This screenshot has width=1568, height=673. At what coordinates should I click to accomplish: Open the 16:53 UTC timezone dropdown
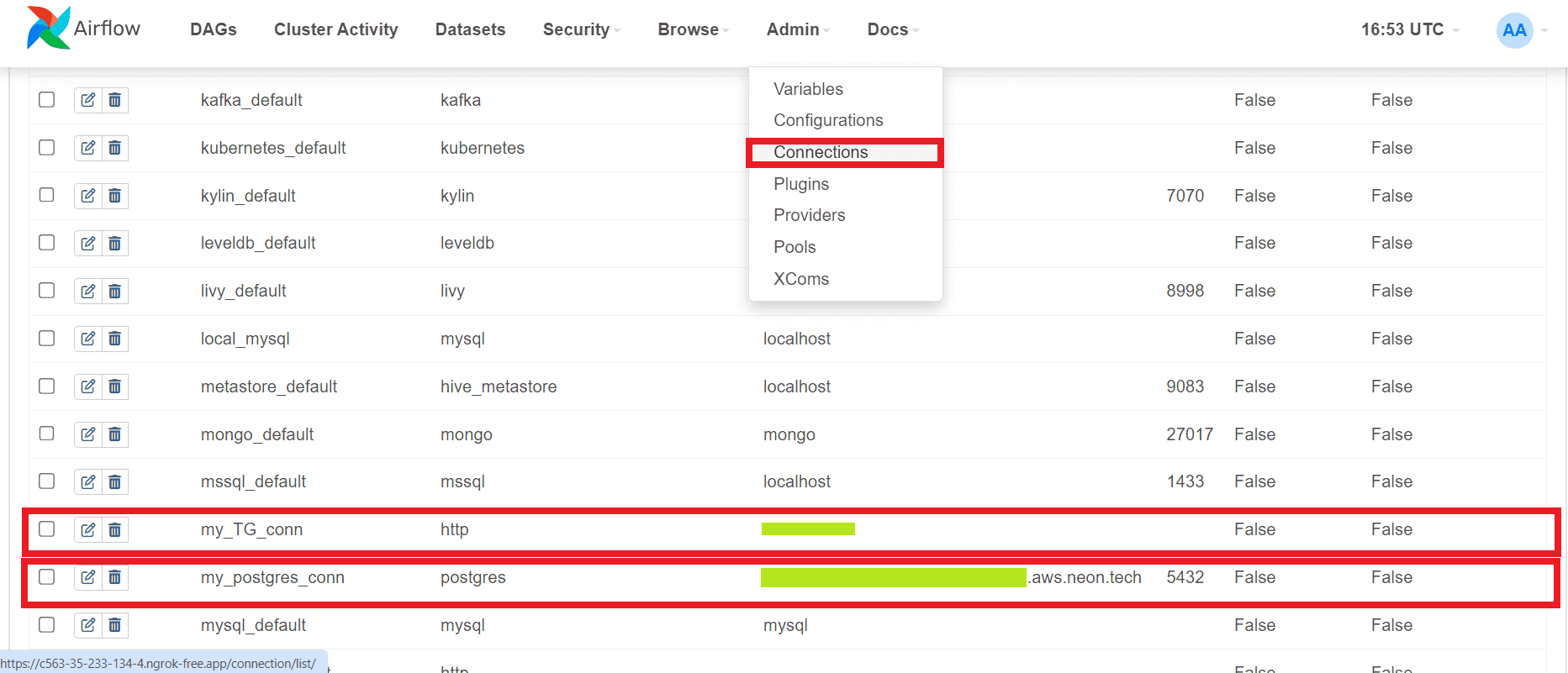click(1410, 29)
